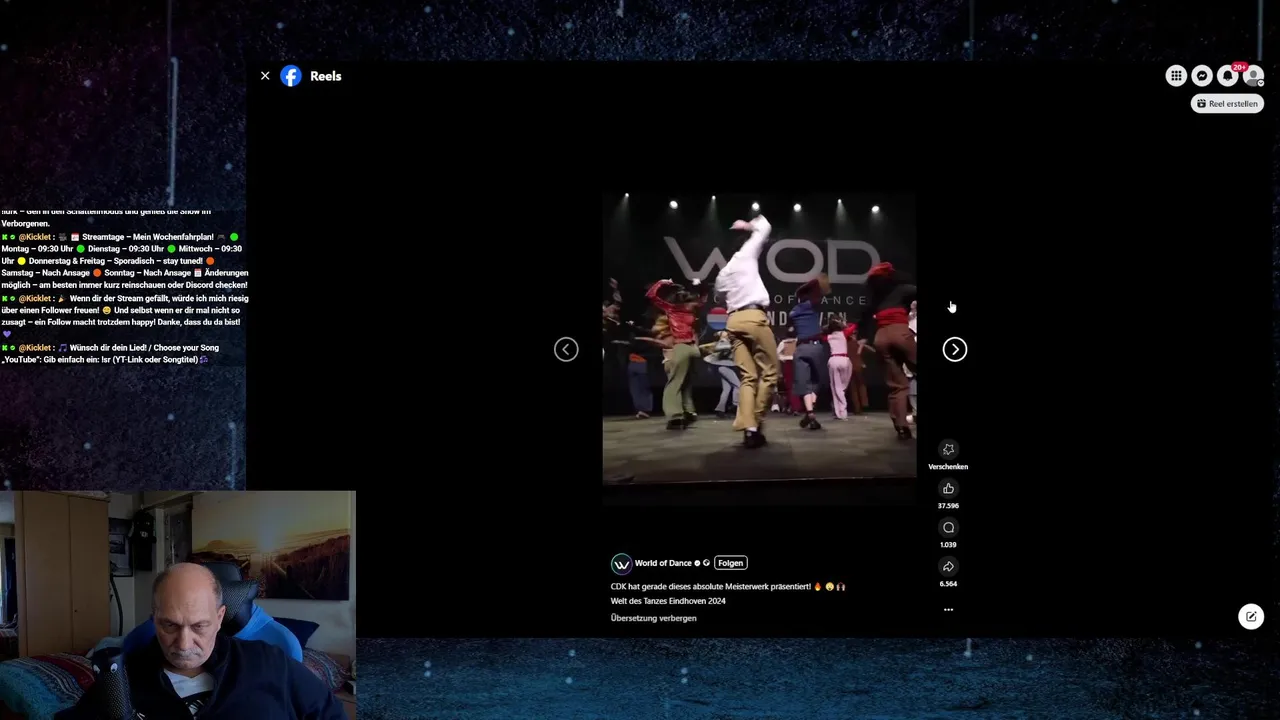
Task: Open World of Dance profile avatar
Action: [621, 564]
